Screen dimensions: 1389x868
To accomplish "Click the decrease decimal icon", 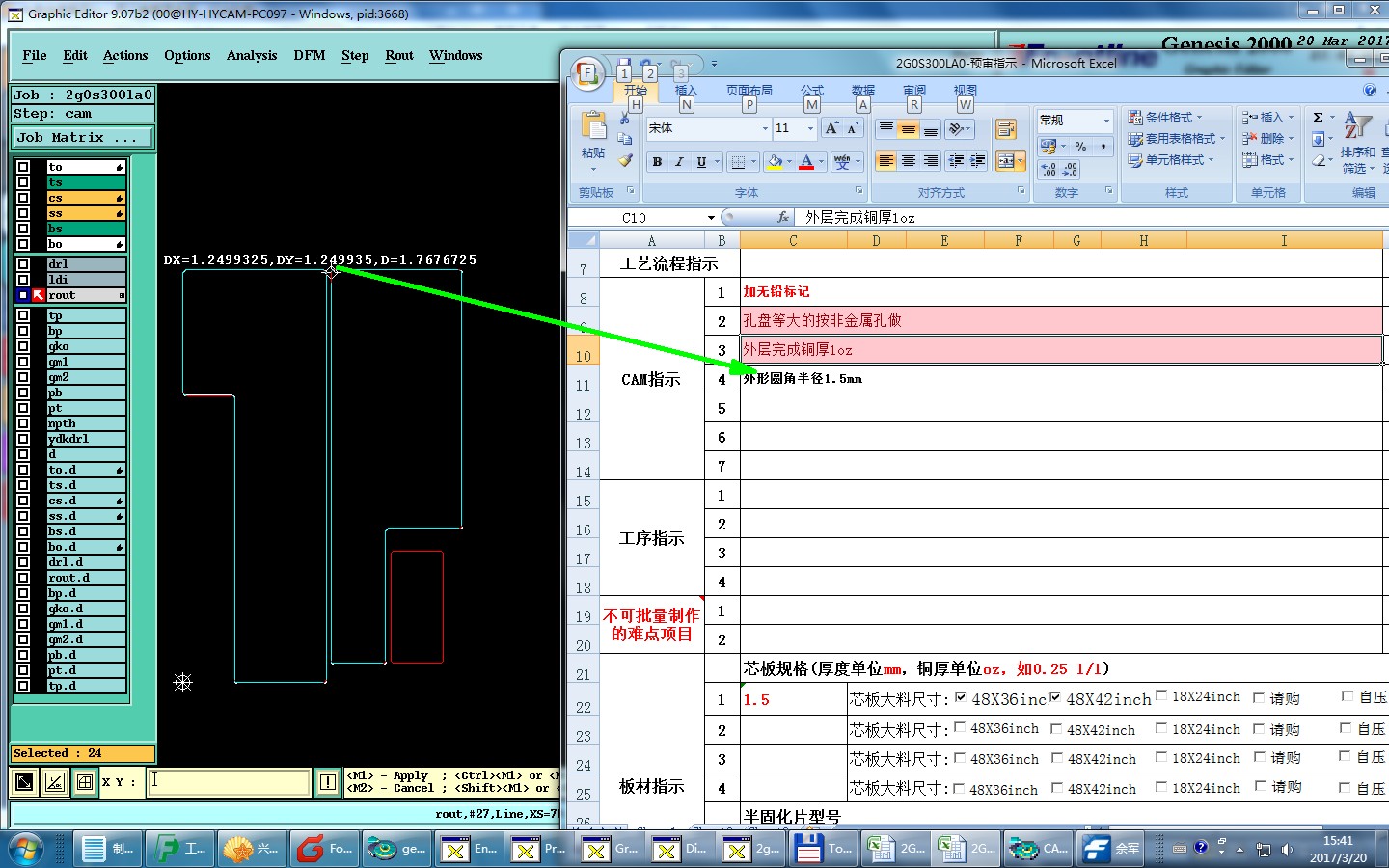I will coord(1070,170).
